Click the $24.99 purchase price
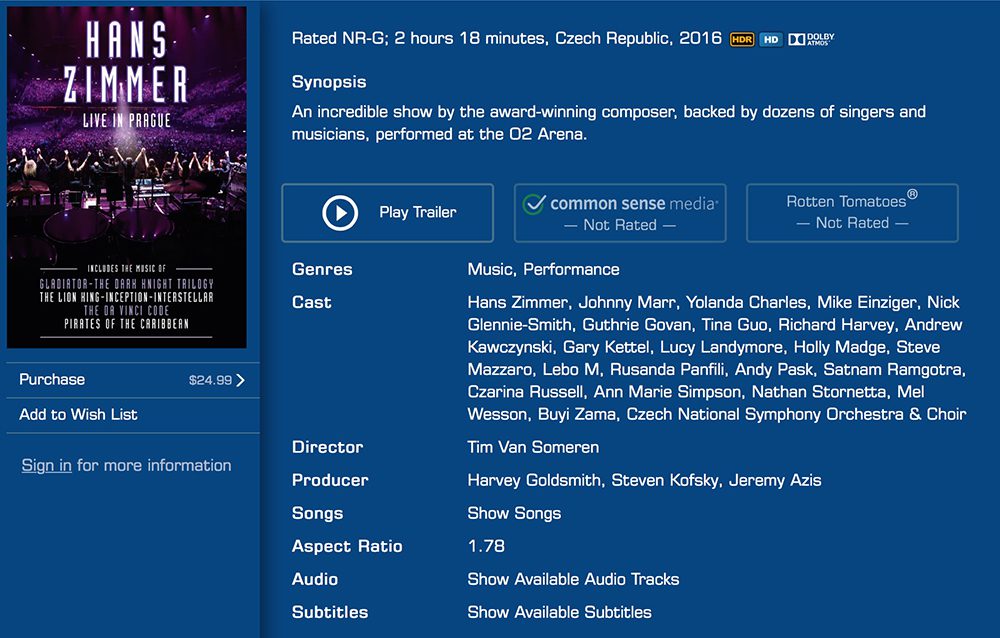 click(210, 380)
